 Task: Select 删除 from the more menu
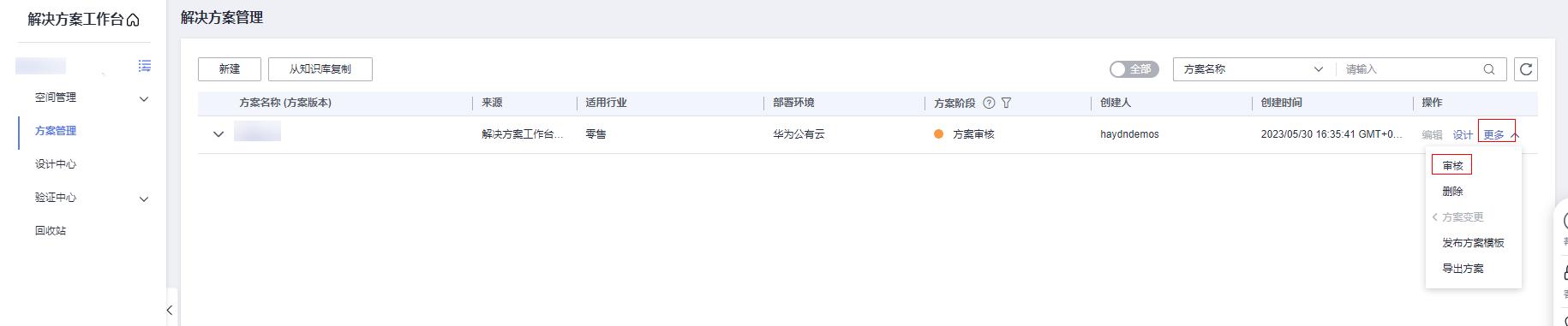[1452, 192]
